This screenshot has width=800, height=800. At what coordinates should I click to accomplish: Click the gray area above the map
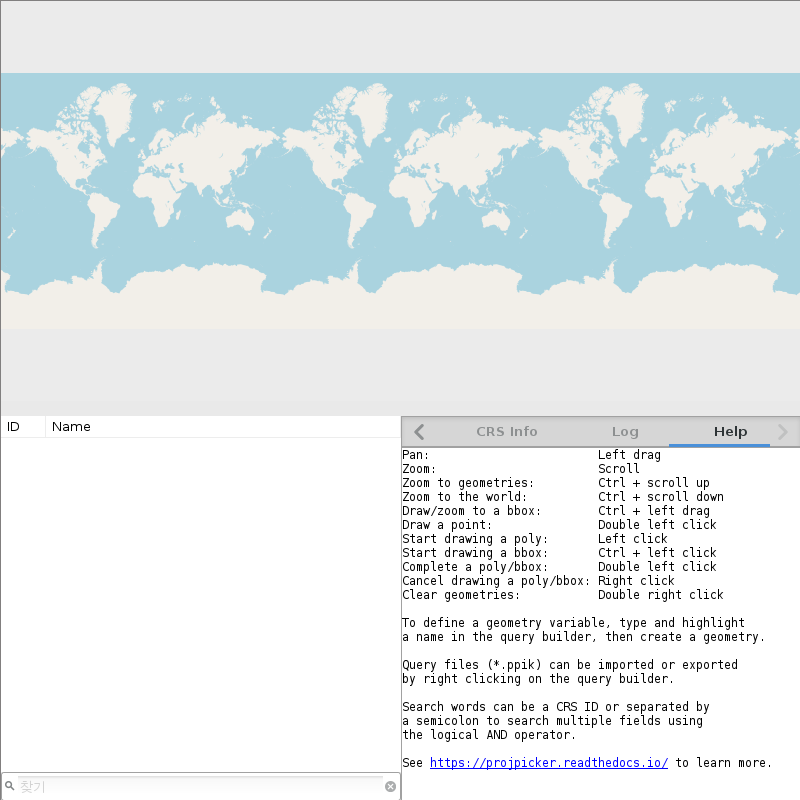tap(400, 37)
